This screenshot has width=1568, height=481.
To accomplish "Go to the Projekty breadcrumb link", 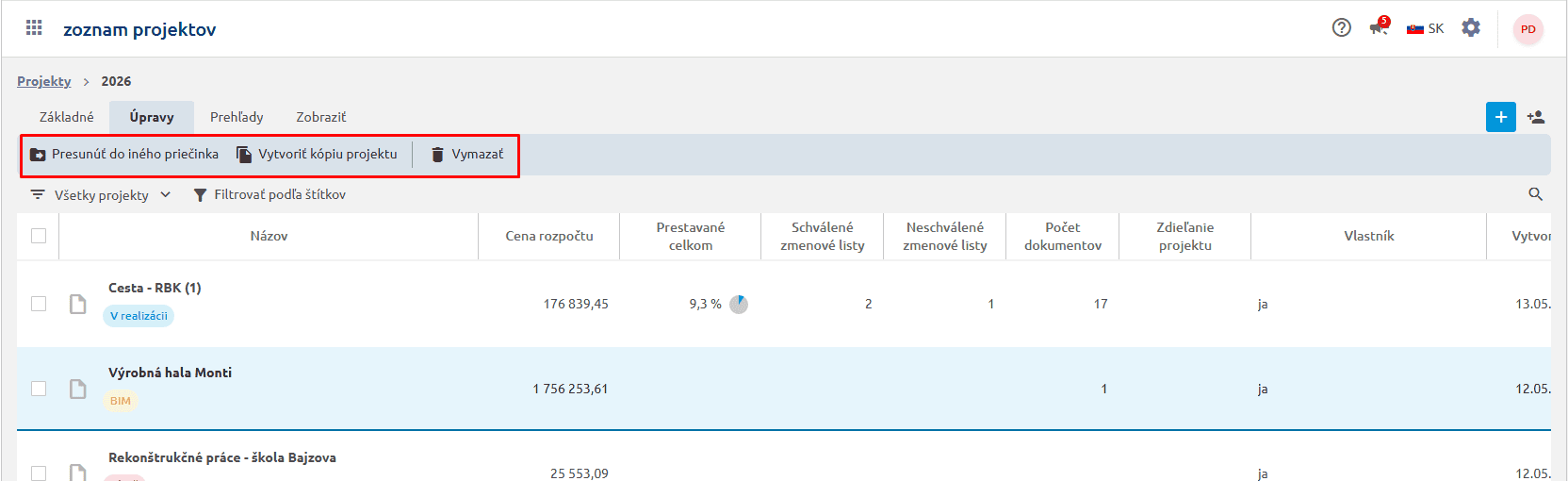I will click(x=44, y=81).
